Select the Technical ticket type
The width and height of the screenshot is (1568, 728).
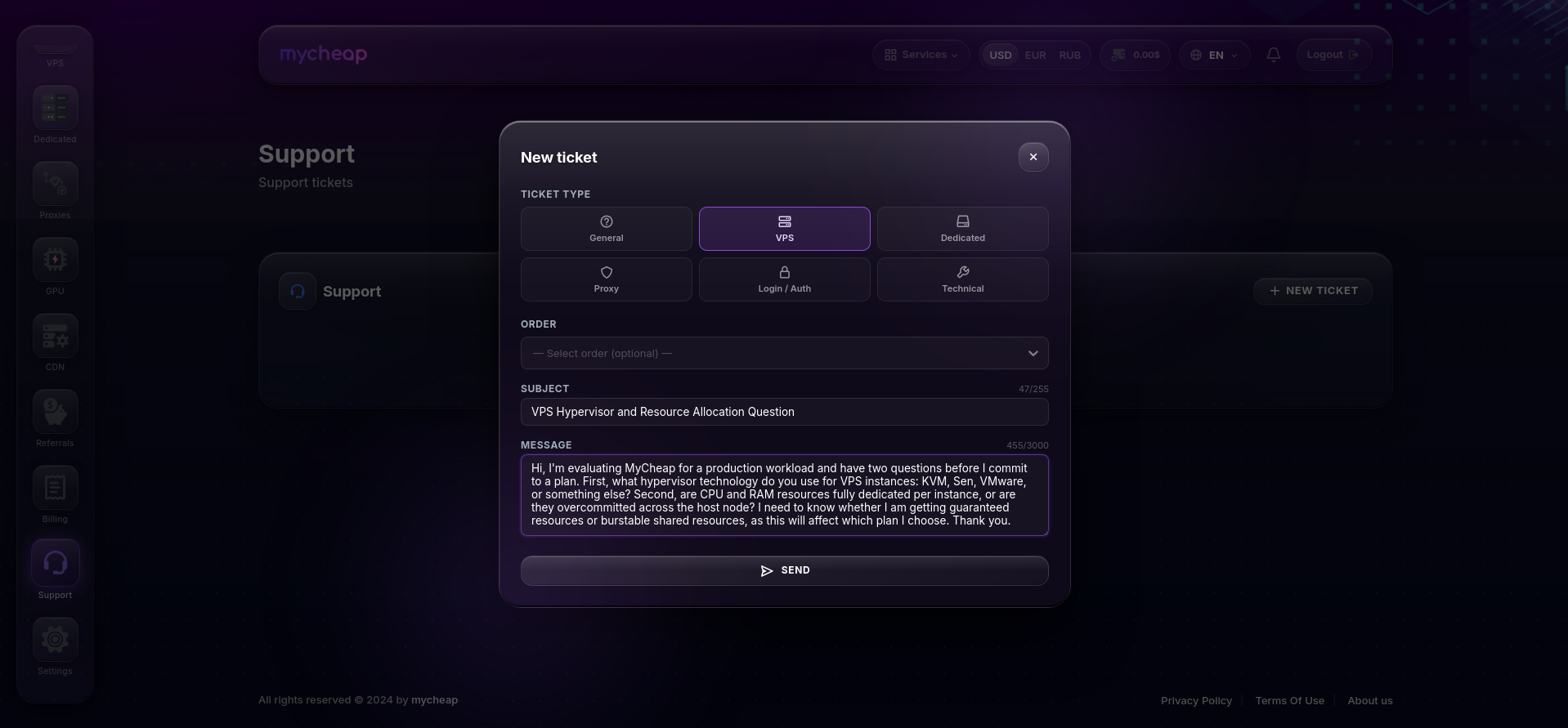click(x=963, y=279)
